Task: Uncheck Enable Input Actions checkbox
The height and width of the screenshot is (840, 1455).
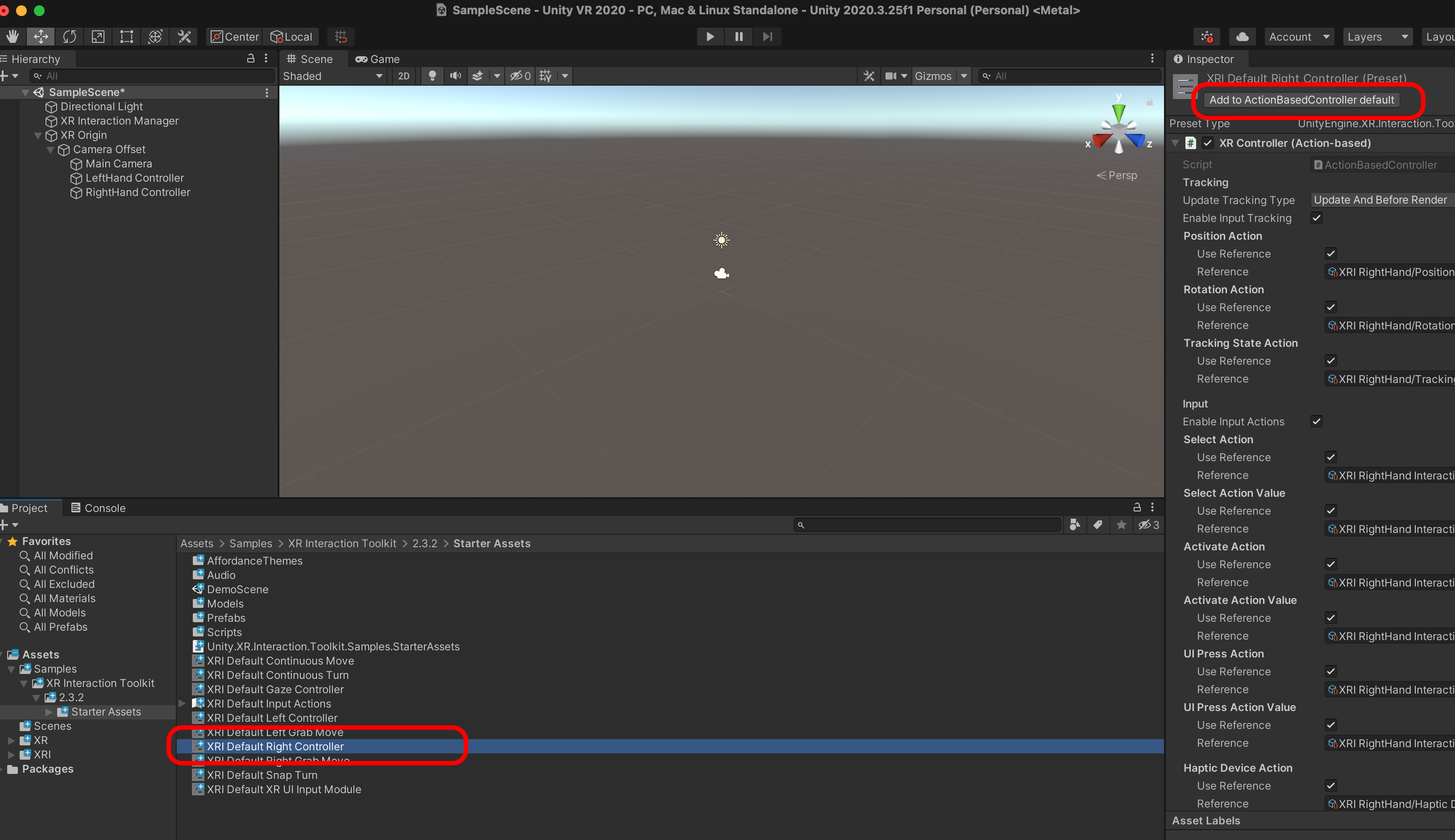Action: [1316, 422]
